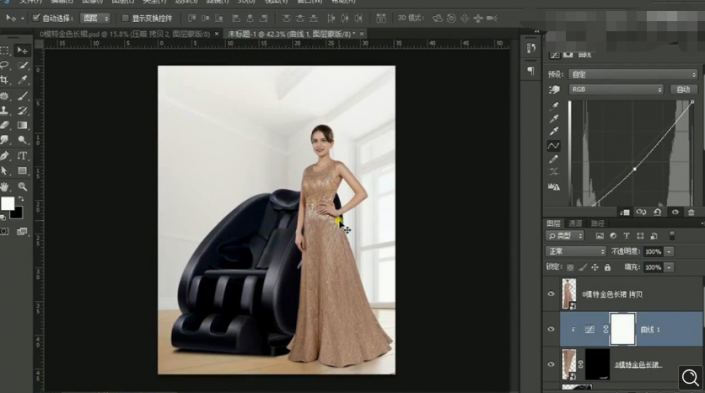The height and width of the screenshot is (393, 705).
Task: Select the Crop tool
Action: tap(5, 80)
